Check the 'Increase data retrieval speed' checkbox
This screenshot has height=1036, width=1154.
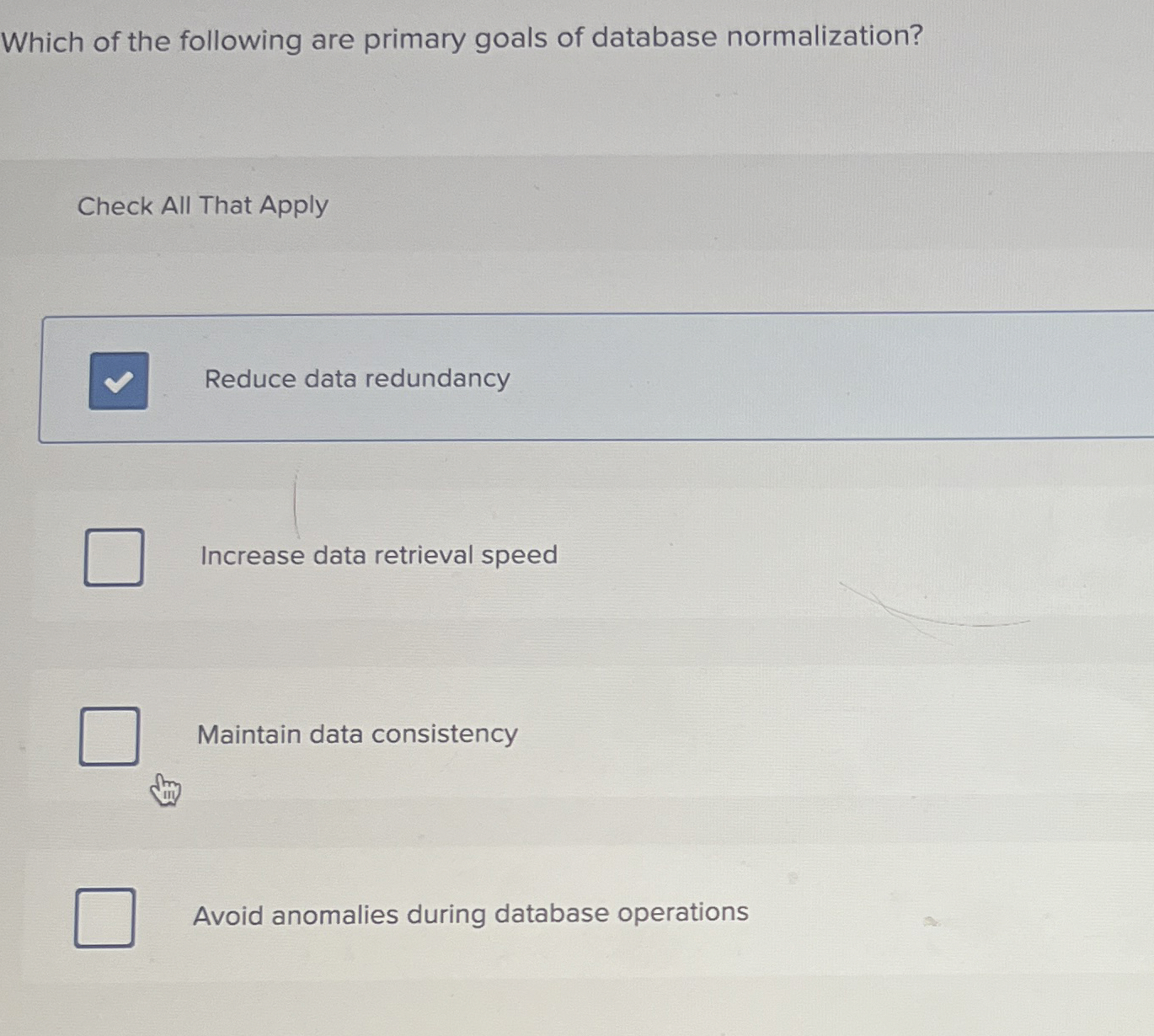(113, 557)
